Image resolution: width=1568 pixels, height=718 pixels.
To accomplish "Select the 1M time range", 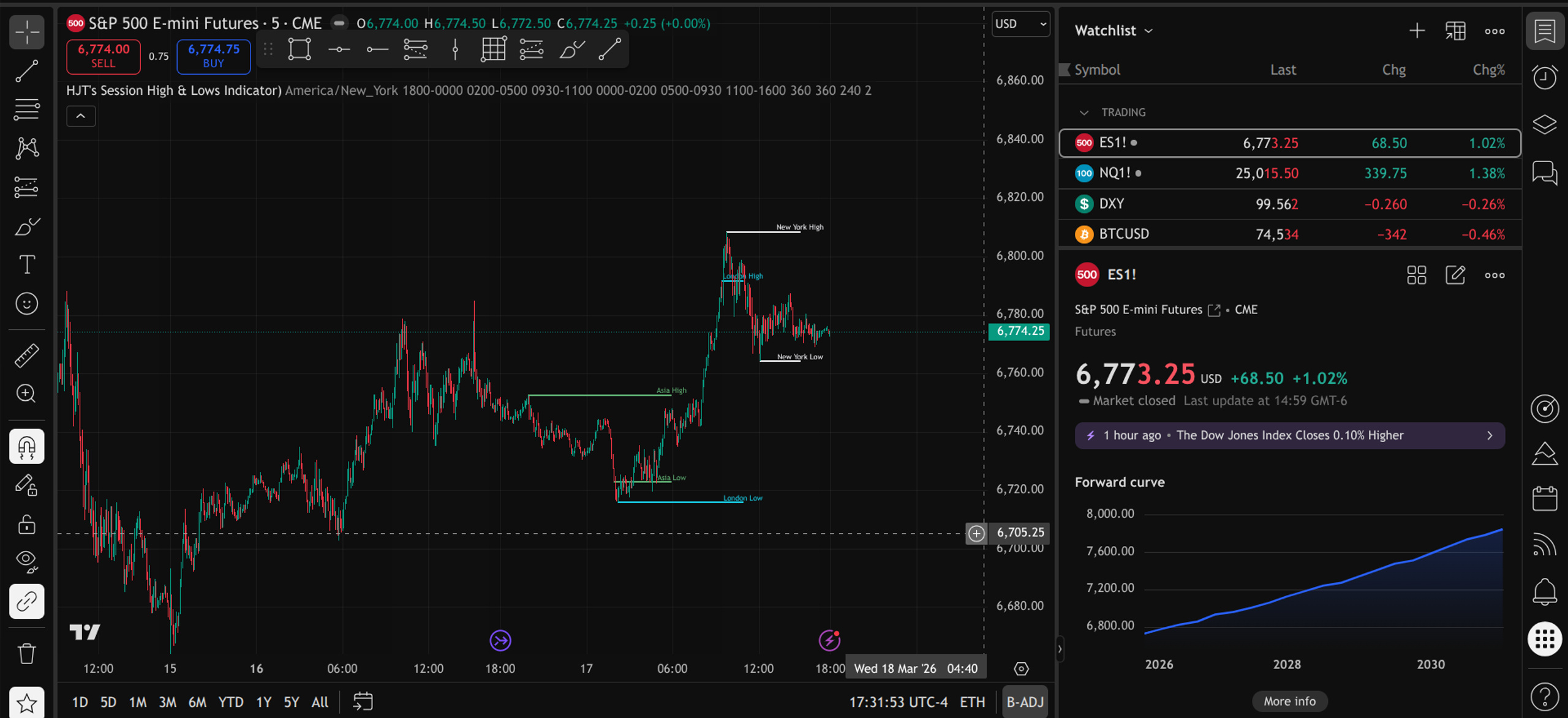I will click(x=138, y=702).
